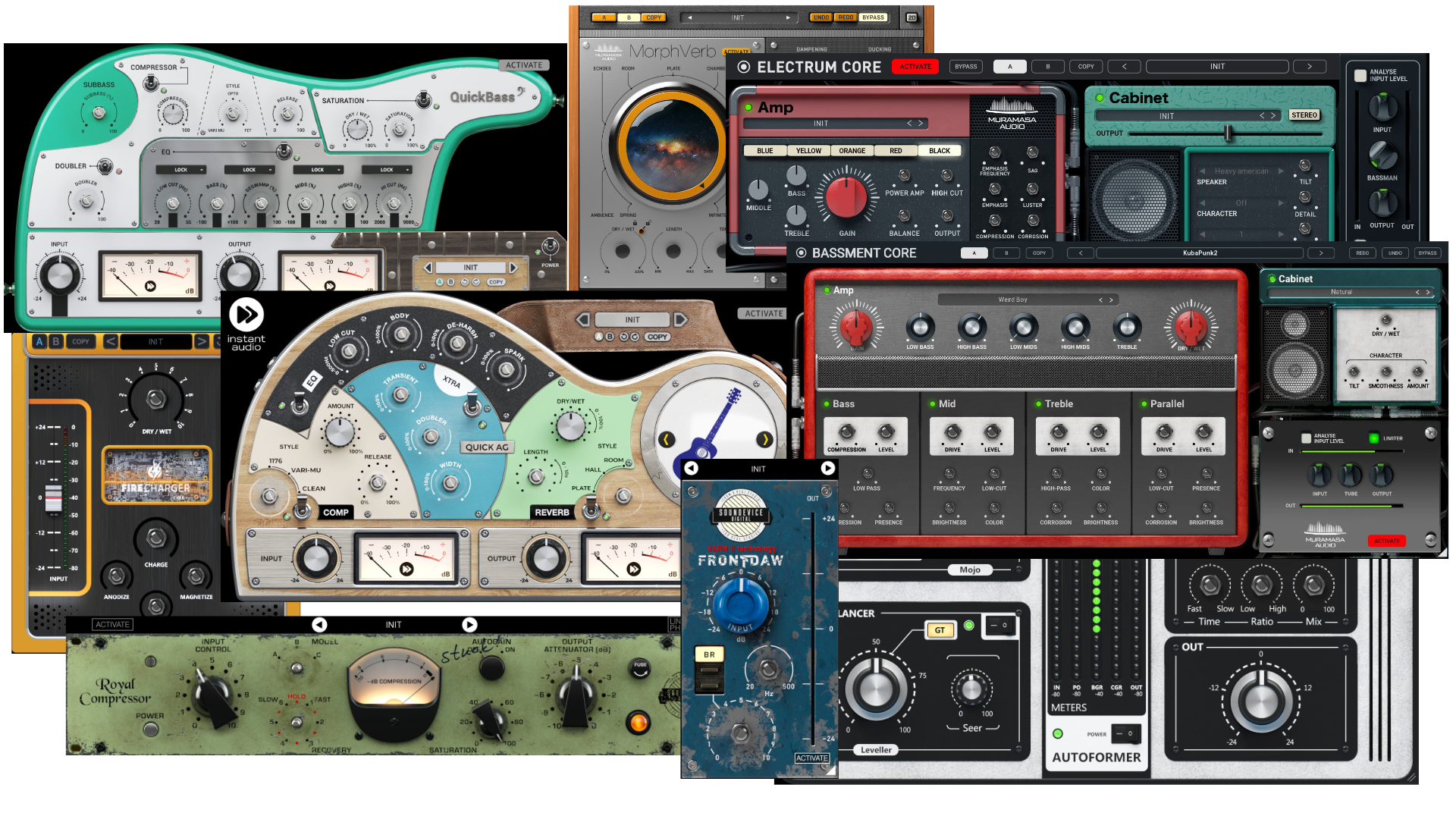Switch to slot B in Electrum Core
The image size is (1456, 819).
1048,67
